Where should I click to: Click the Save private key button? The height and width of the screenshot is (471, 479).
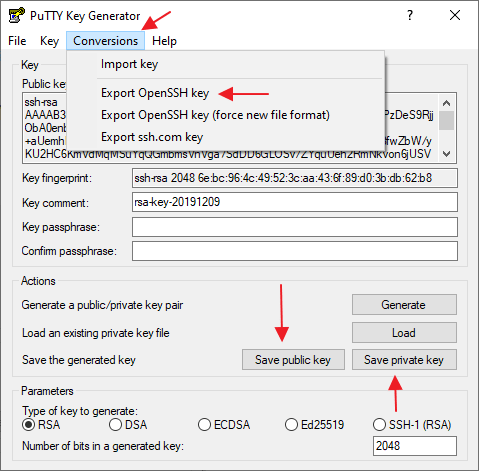[x=404, y=360]
